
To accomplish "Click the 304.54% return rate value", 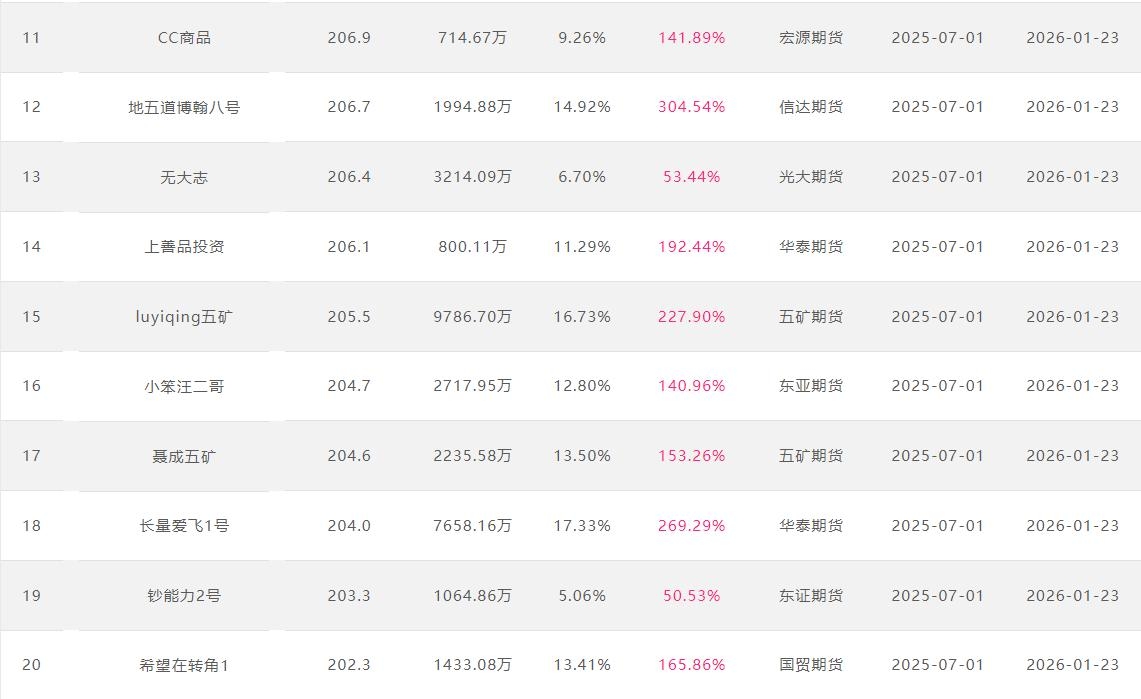I will tap(691, 107).
